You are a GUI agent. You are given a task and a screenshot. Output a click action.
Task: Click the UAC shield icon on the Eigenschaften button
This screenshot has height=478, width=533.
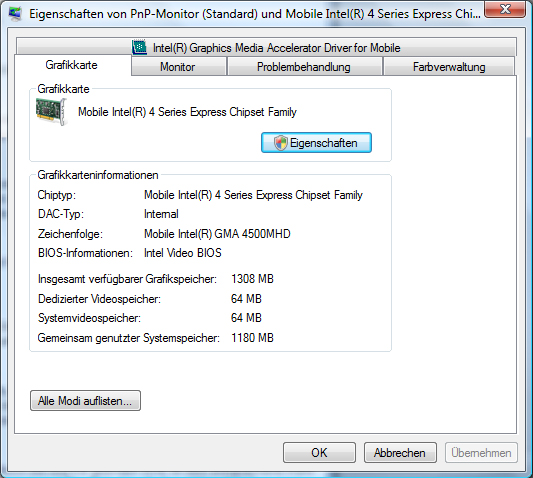[x=281, y=143]
